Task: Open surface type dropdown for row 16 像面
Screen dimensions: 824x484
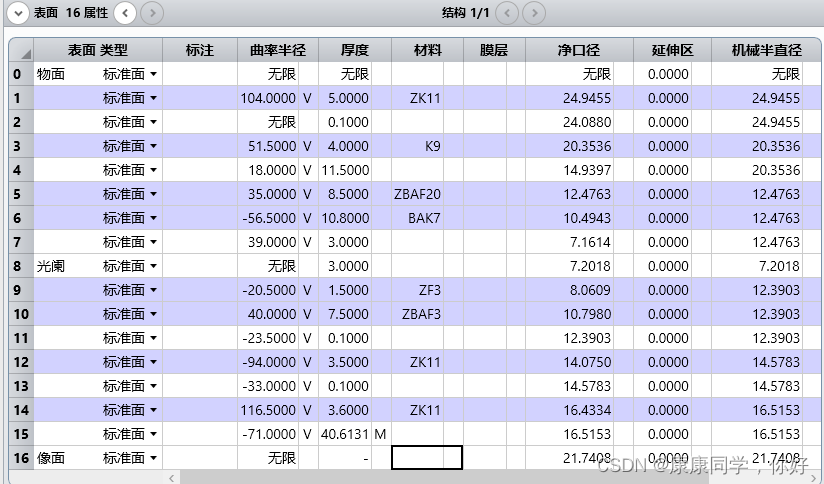Action: pos(153,458)
